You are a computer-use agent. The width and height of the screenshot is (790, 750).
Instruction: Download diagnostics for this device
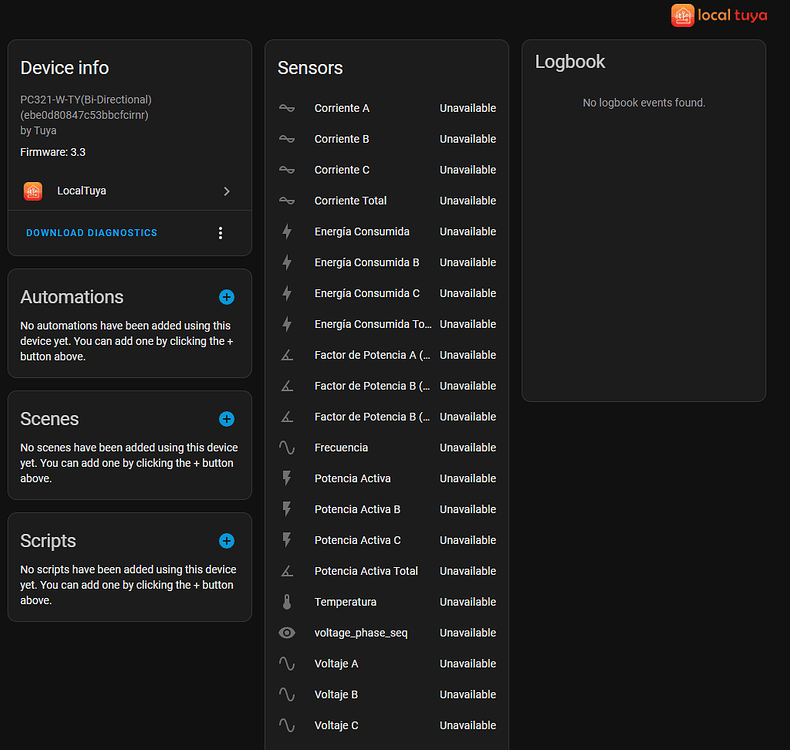click(92, 233)
